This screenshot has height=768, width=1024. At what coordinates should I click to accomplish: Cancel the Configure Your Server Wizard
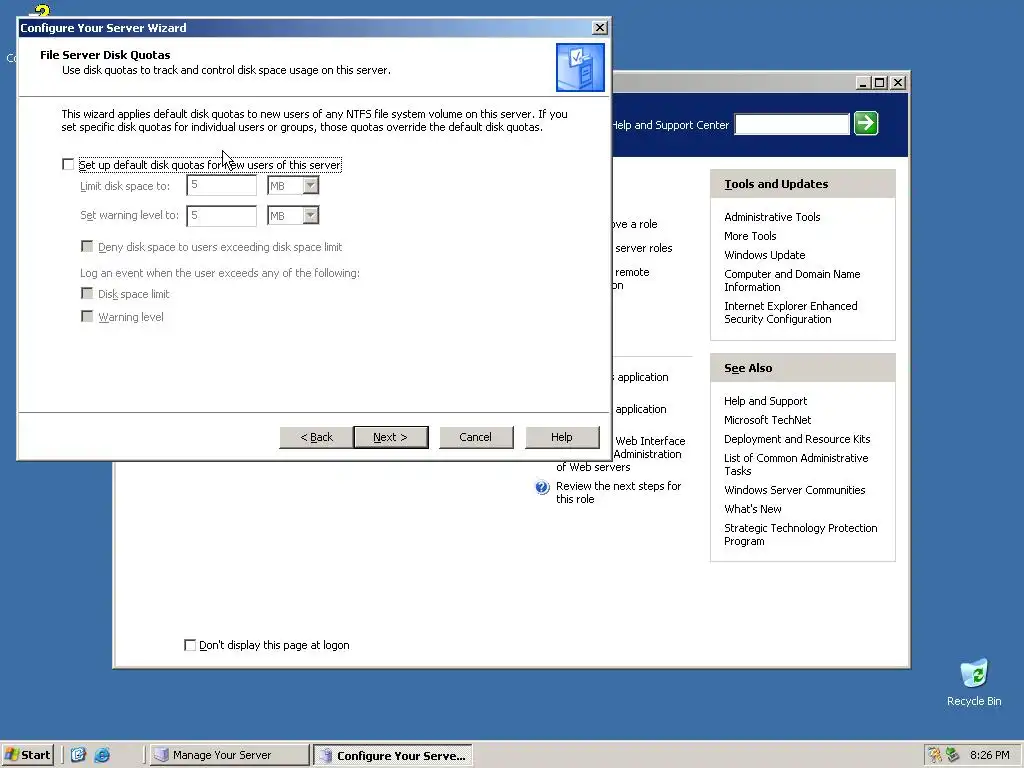tap(476, 437)
